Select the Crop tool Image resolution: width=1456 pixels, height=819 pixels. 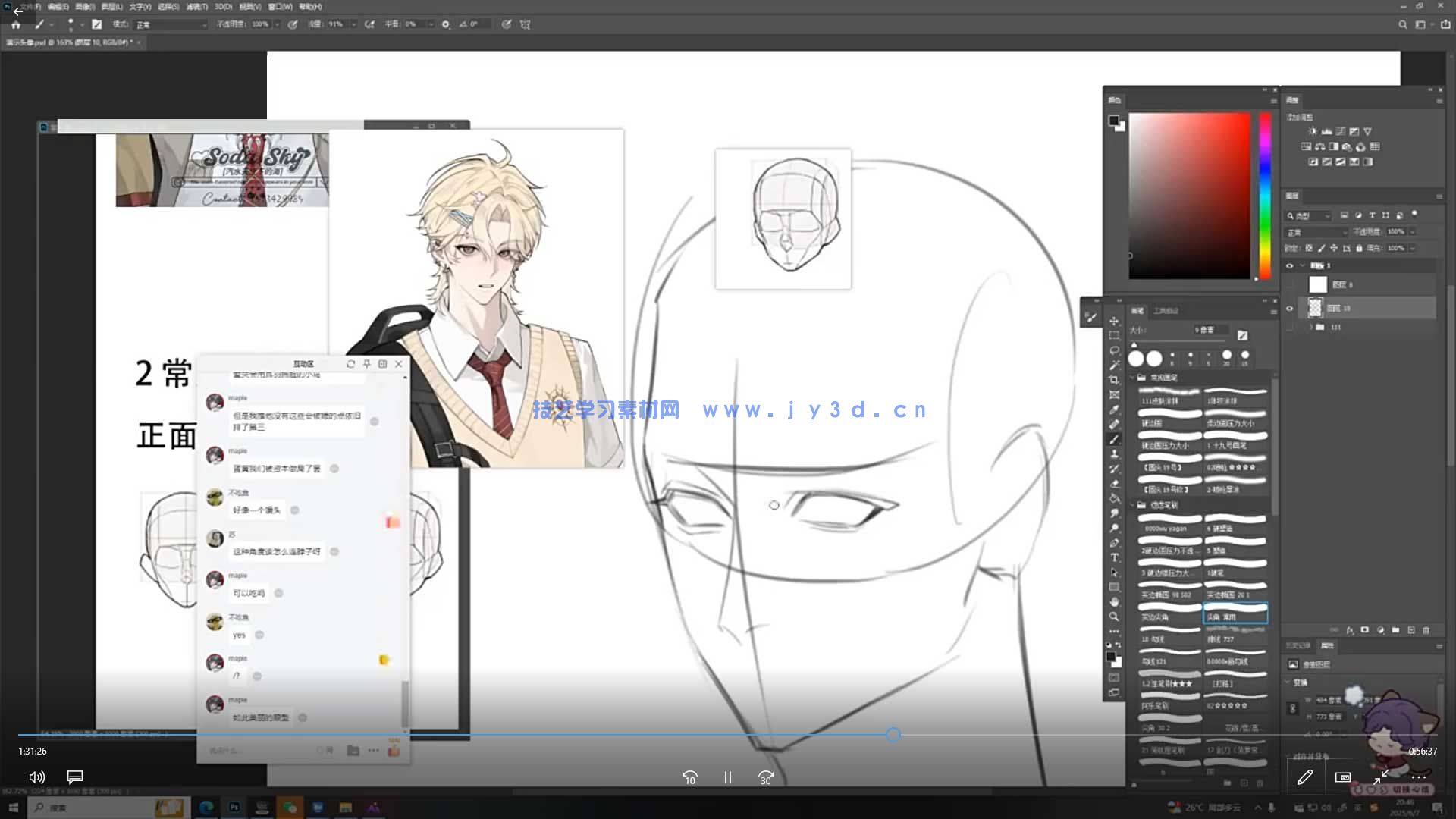pos(1114,380)
